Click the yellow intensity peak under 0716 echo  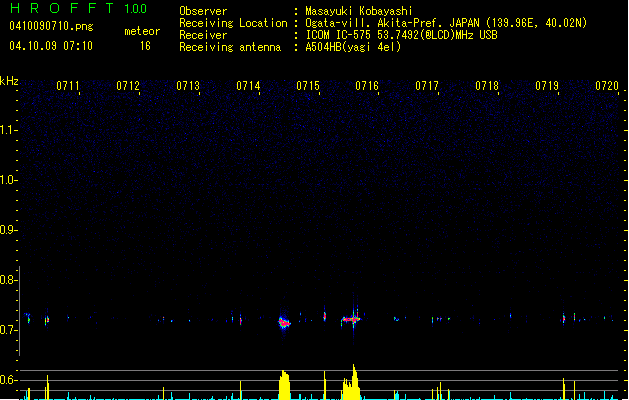click(353, 381)
